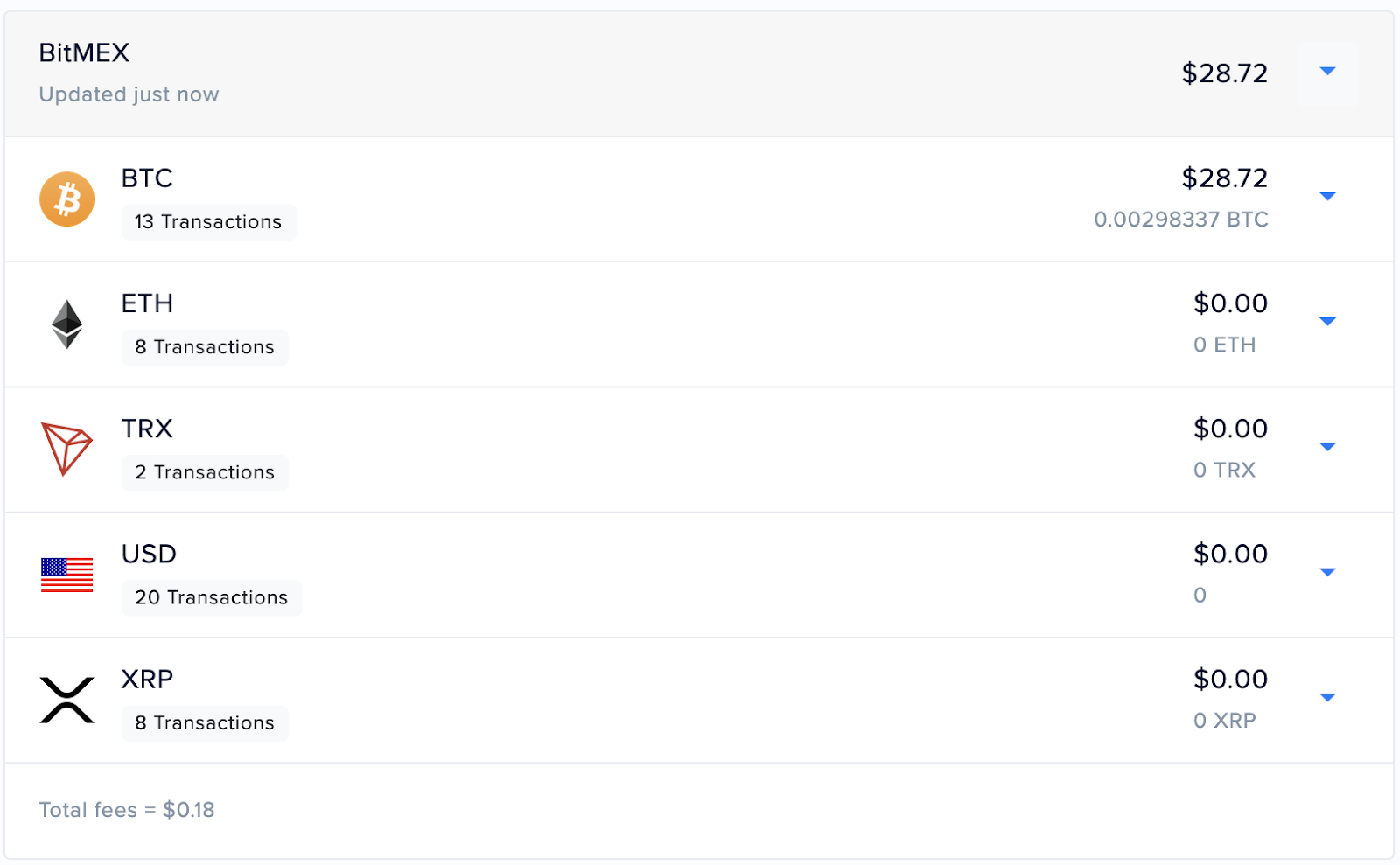
Task: Open the 2 Transactions badge for TRX
Action: pos(205,472)
